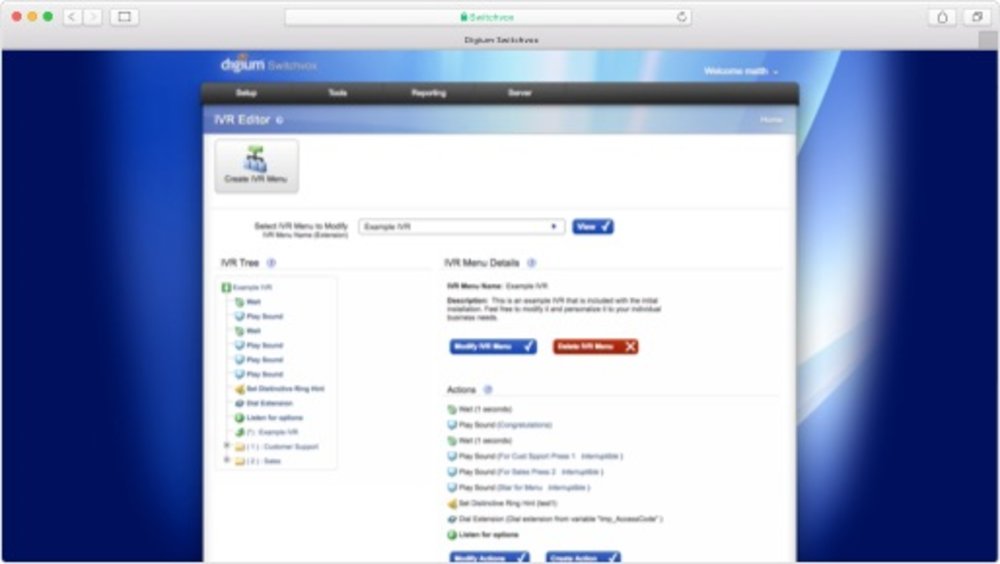
Task: Click the Safari address bar showing Switchvox
Action: (488, 17)
